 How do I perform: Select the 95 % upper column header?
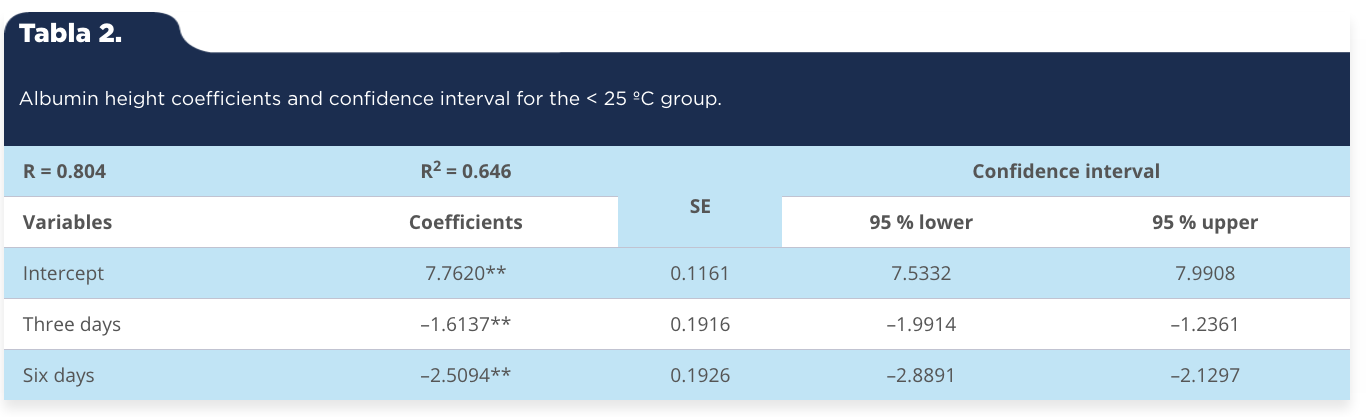[1205, 222]
